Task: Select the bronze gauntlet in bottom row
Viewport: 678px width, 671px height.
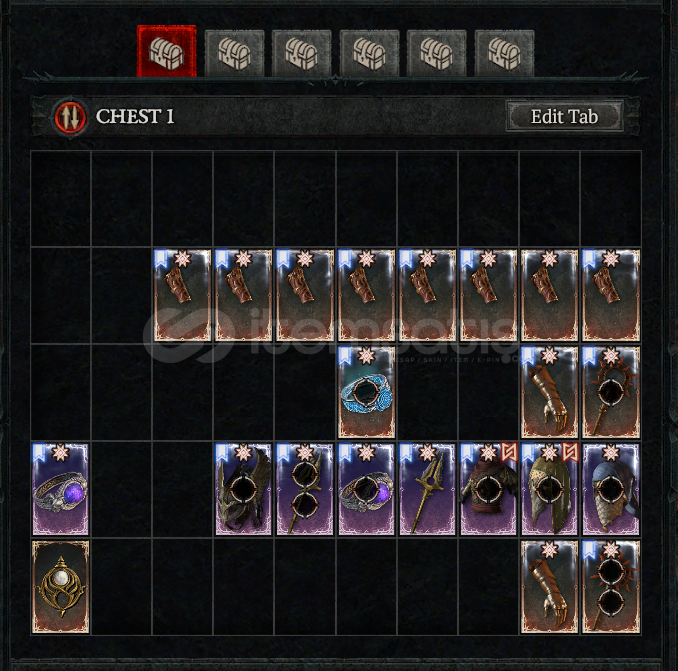Action: click(550, 586)
